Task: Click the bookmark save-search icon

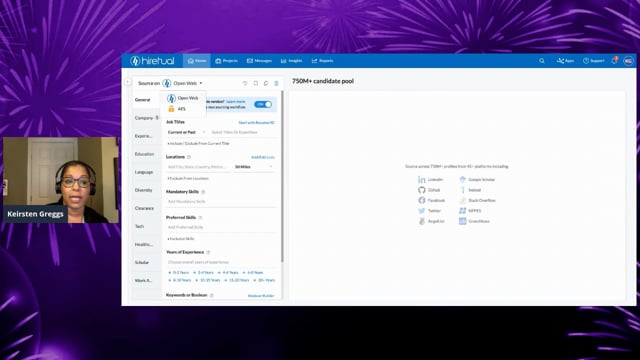Action: click(256, 83)
